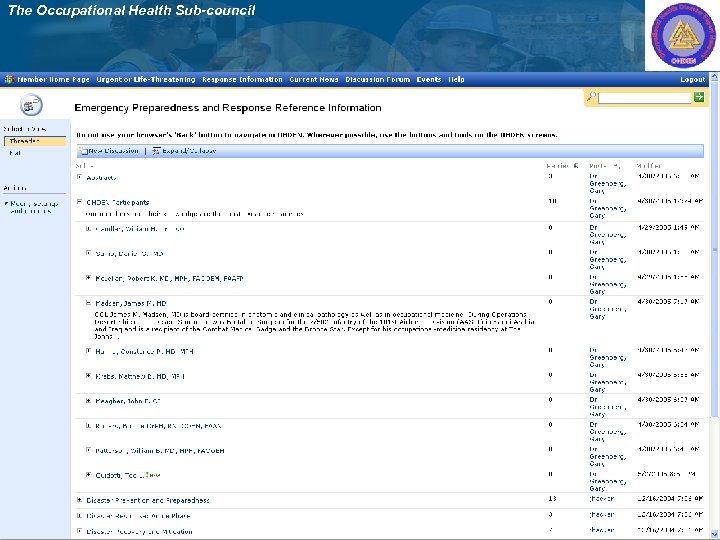
Task: Expand the Disaster Recovery and Mitigation thread
Action: [x=79, y=531]
